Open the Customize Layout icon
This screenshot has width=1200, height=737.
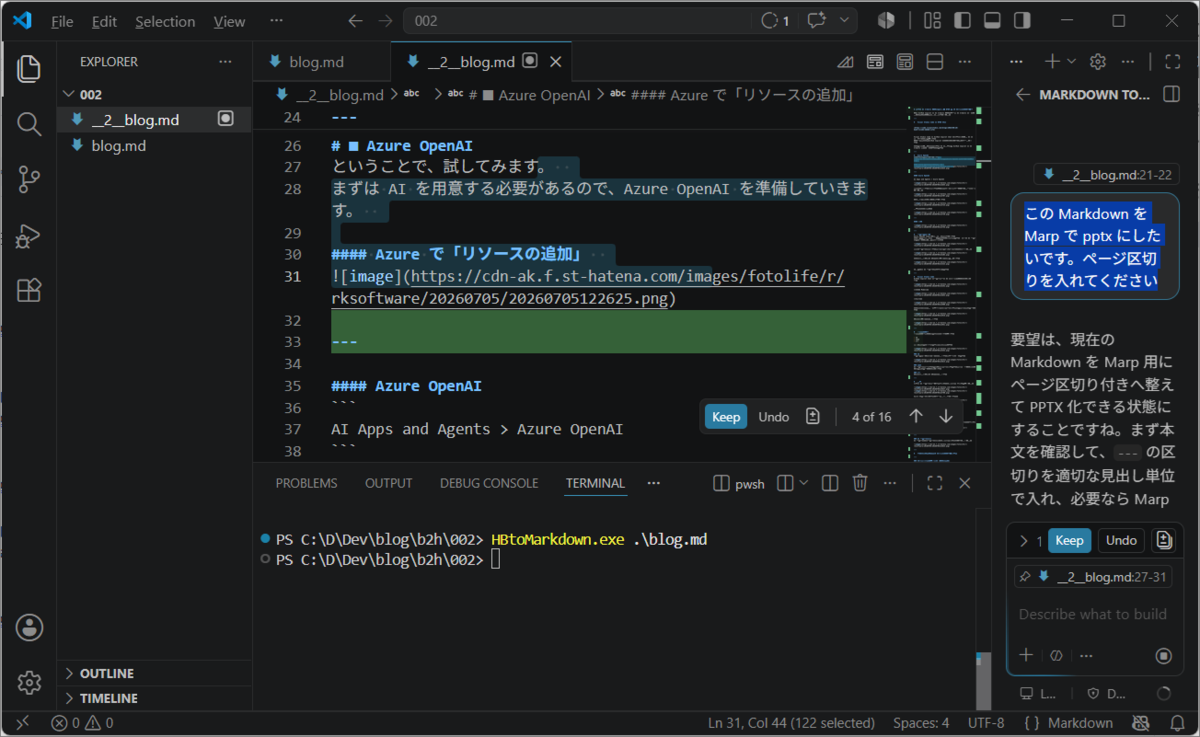point(932,21)
